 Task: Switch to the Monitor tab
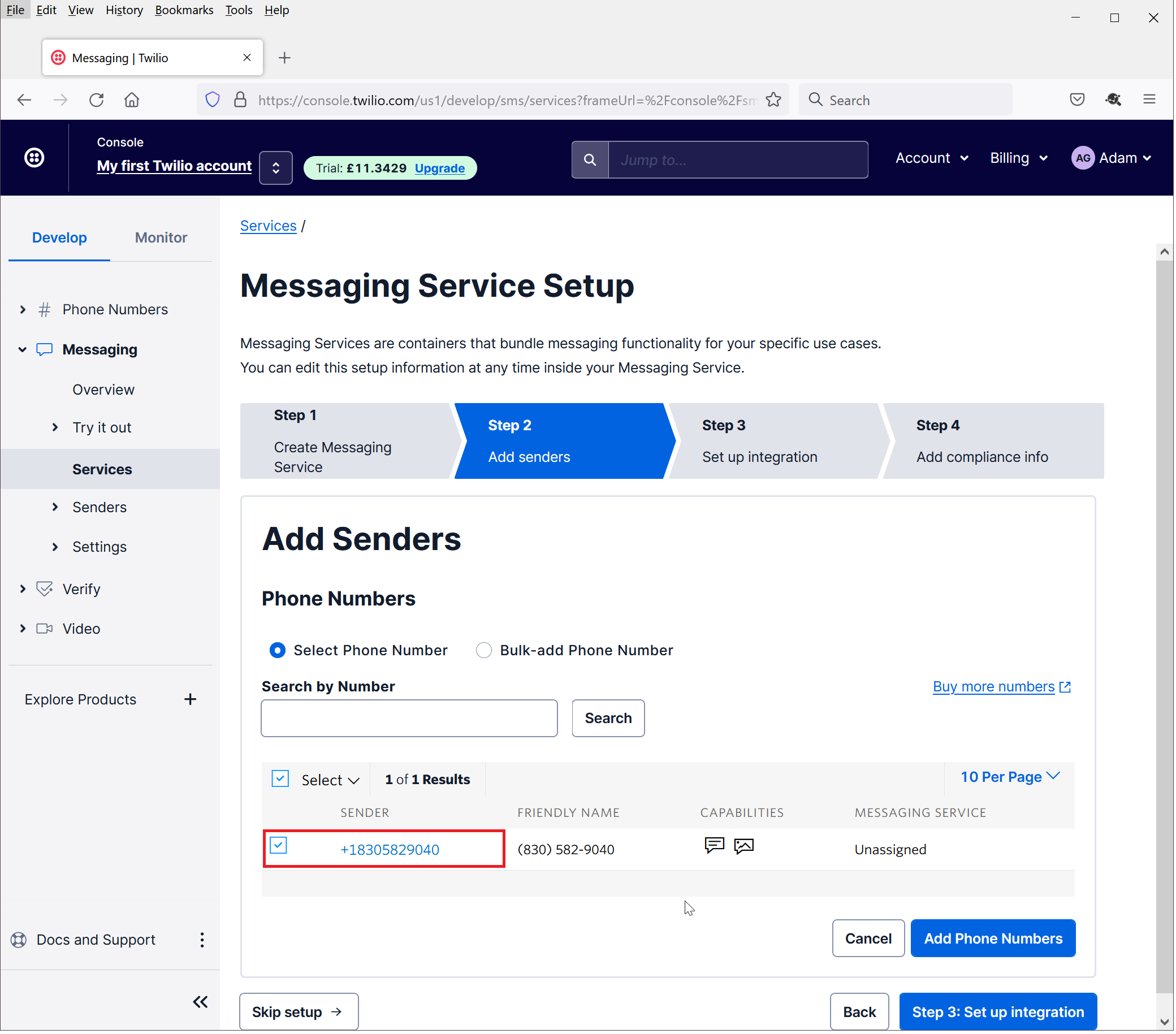[x=161, y=237]
